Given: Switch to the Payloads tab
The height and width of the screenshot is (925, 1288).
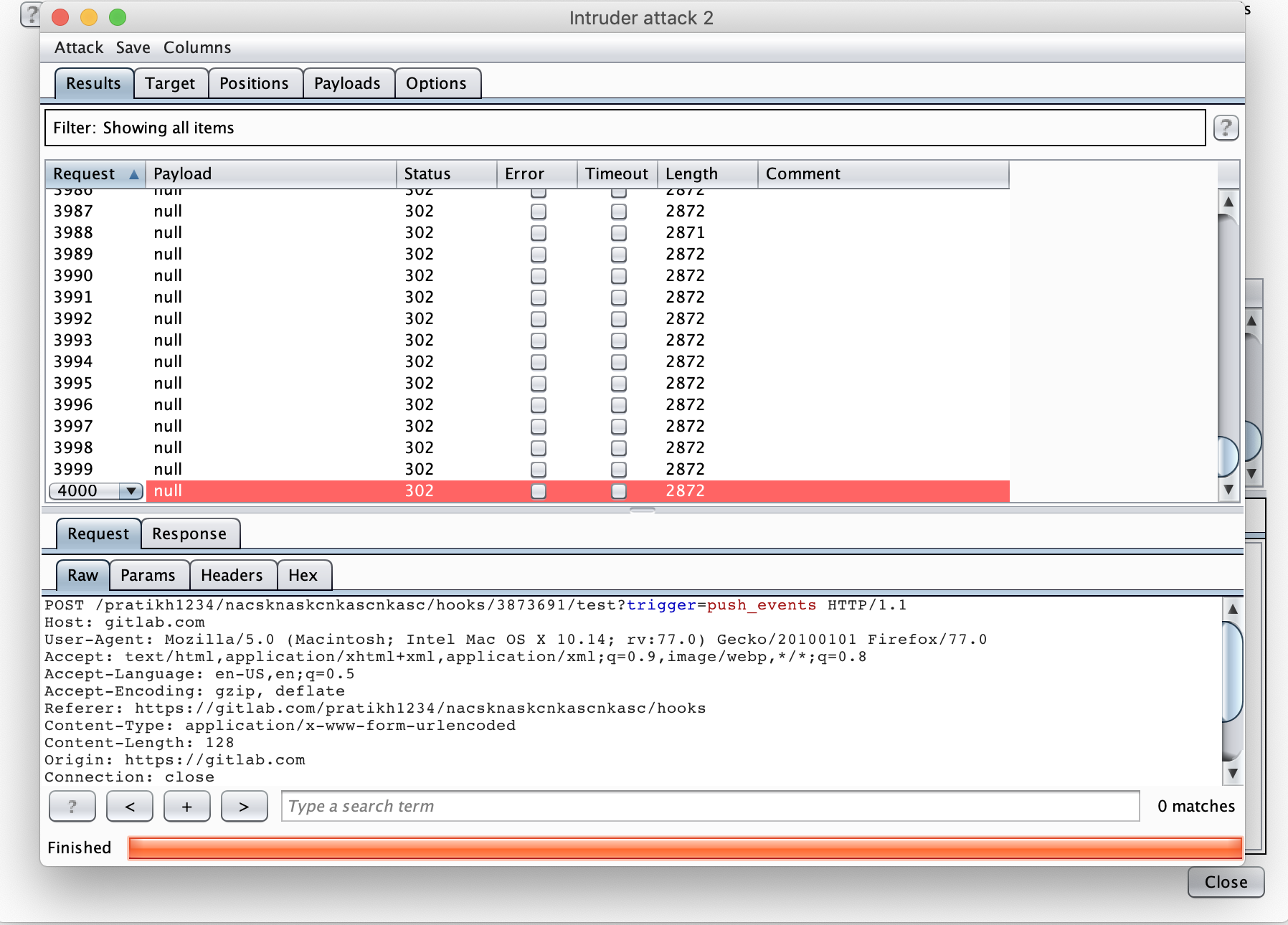Looking at the screenshot, I should pos(347,84).
